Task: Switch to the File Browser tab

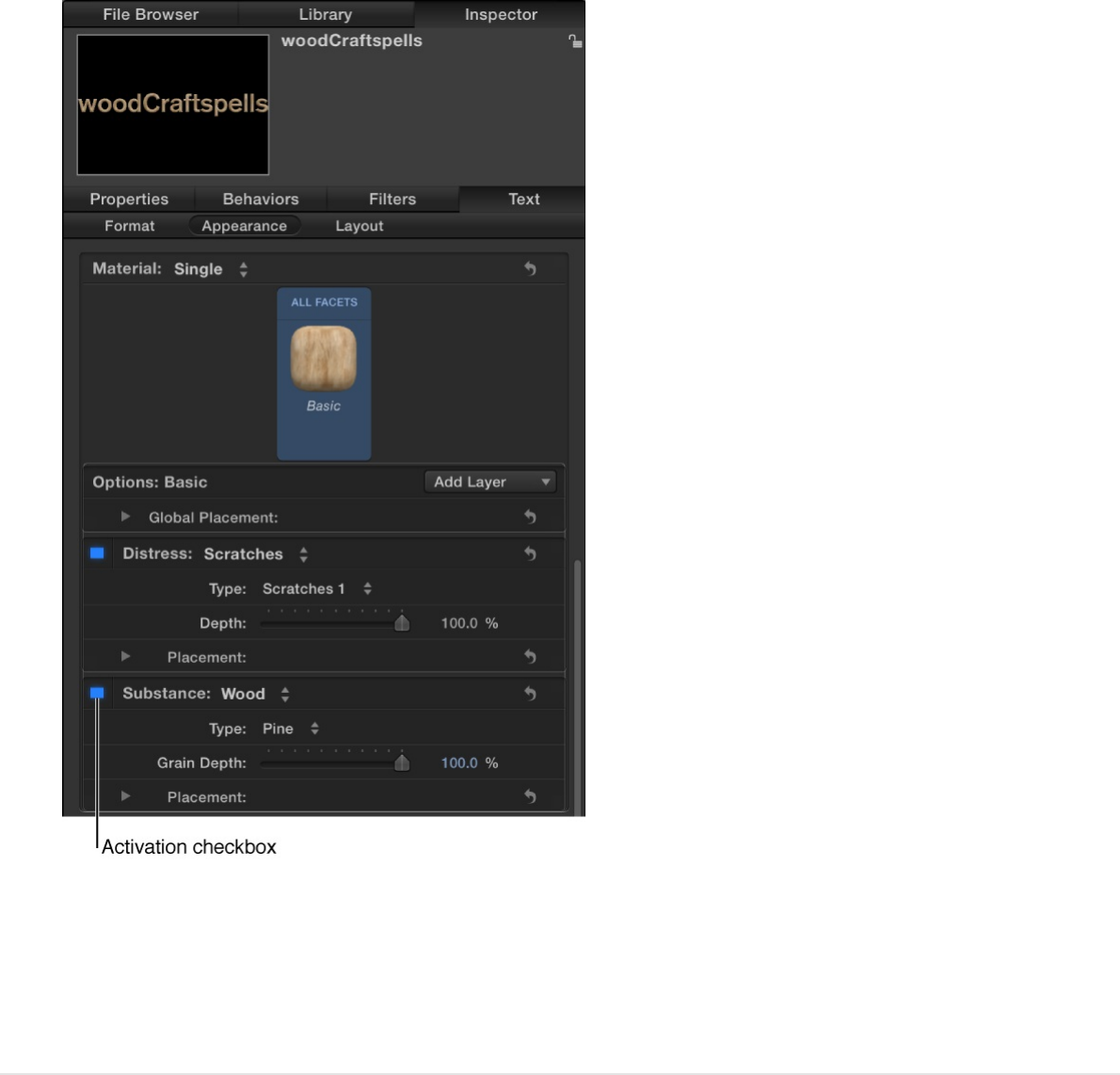Action: (x=151, y=14)
